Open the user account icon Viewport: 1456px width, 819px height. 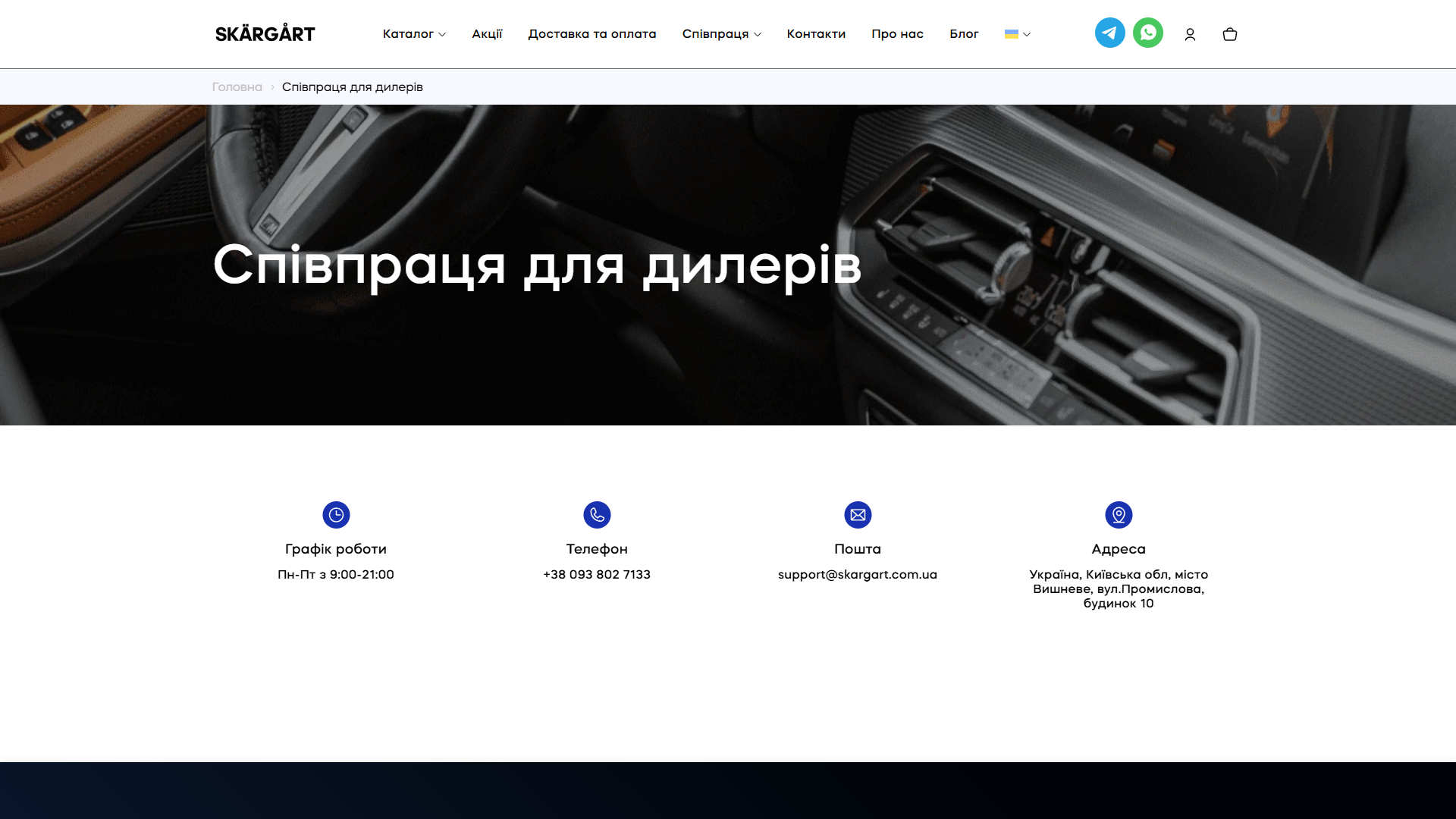click(1190, 34)
